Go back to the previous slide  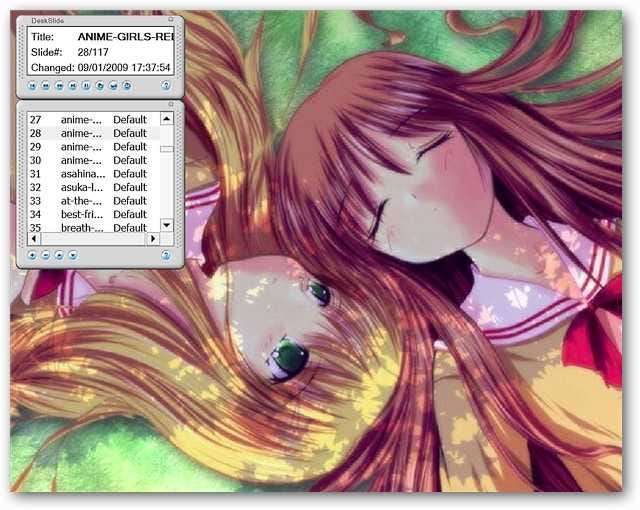[x=46, y=86]
